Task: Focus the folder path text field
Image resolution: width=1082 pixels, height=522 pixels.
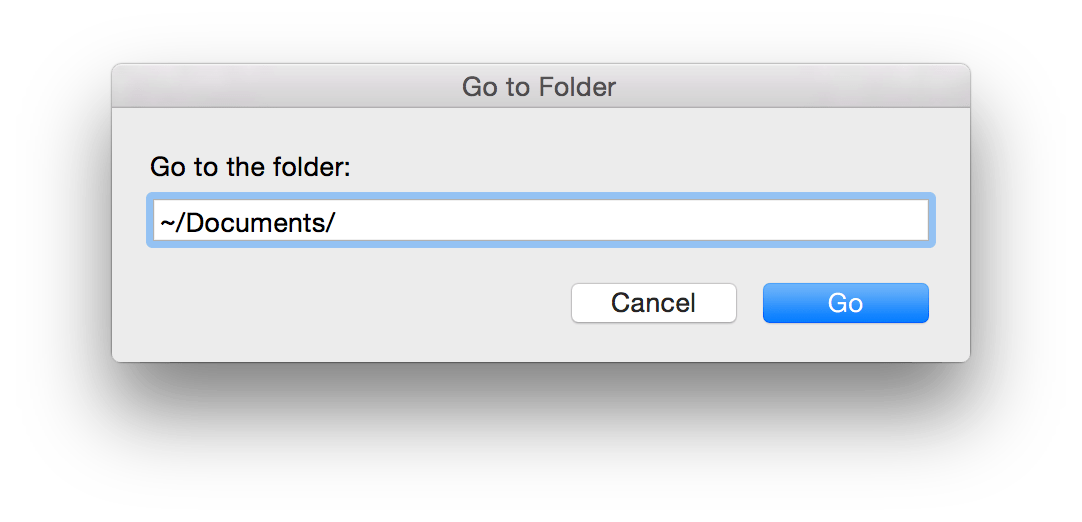Action: [x=540, y=221]
